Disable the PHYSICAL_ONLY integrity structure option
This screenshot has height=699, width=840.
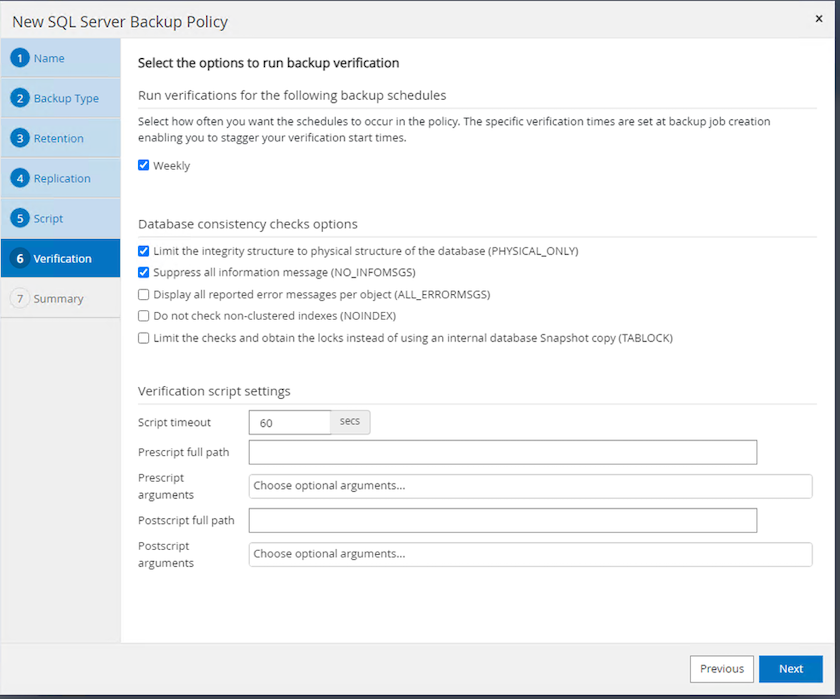(x=144, y=251)
